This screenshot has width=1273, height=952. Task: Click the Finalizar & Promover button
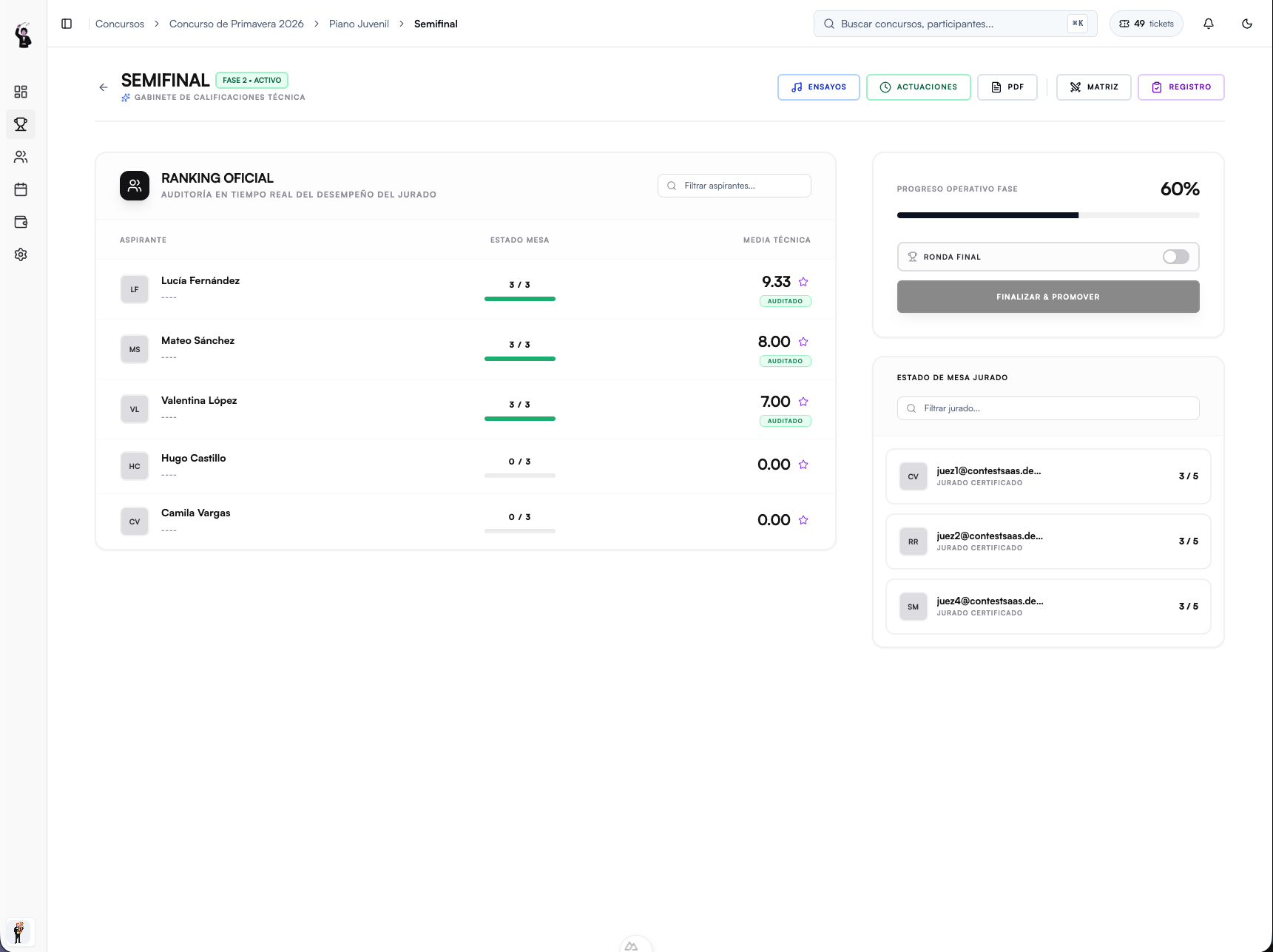[1048, 297]
